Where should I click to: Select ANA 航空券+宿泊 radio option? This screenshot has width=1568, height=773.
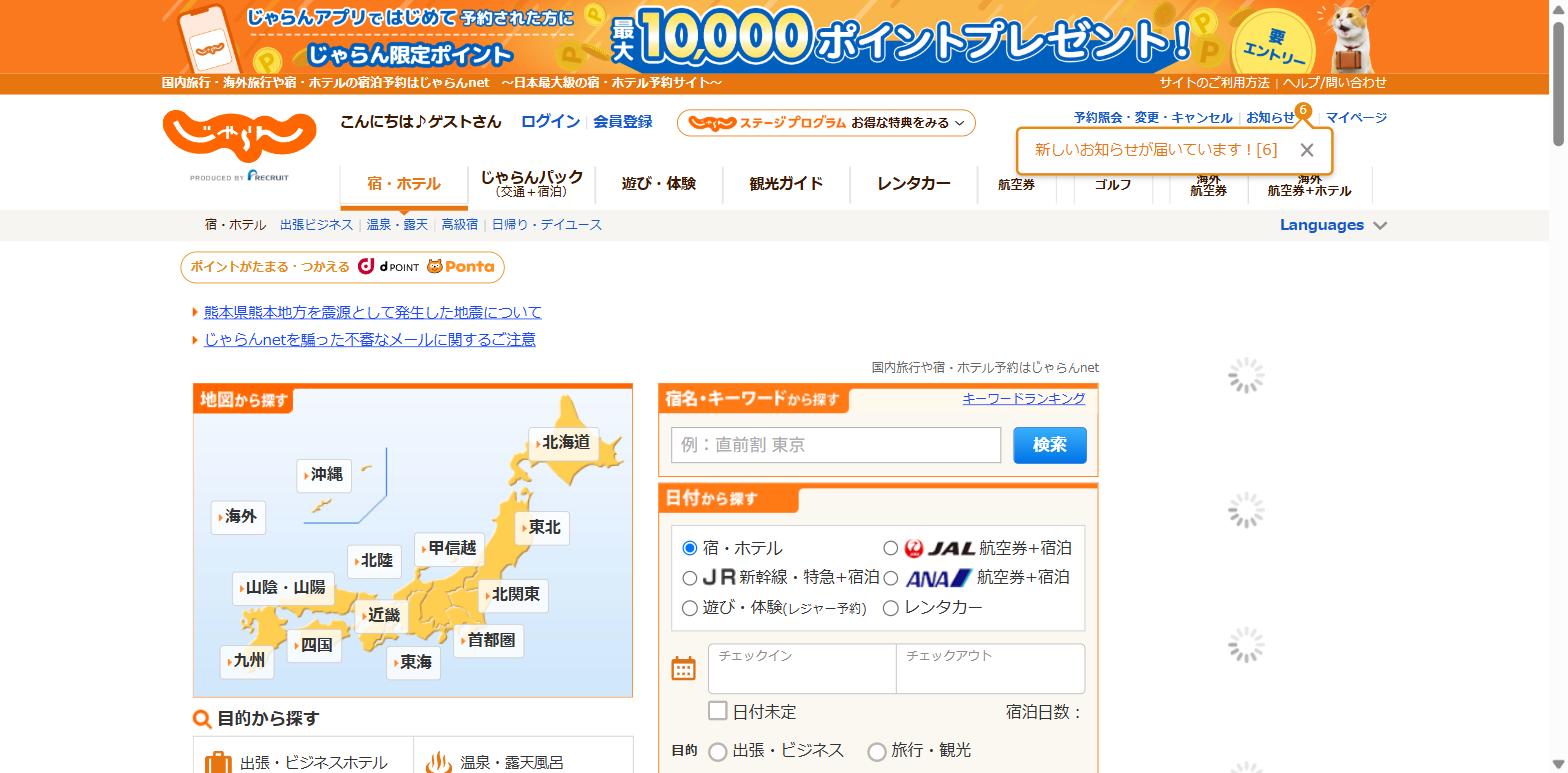point(890,577)
